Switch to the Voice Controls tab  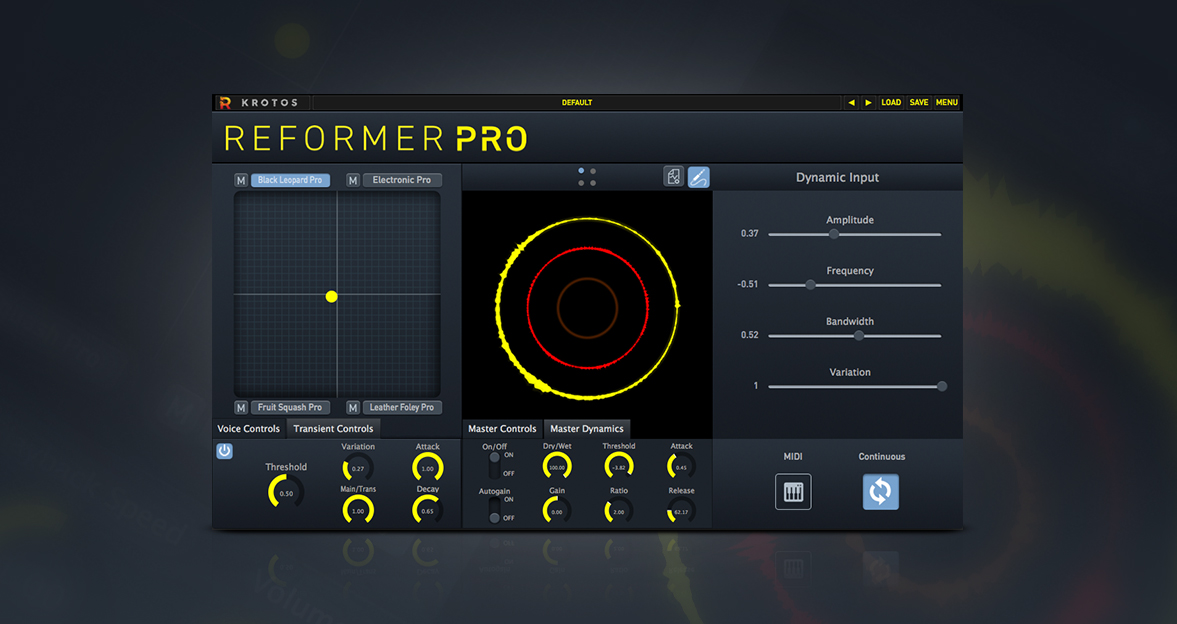(x=248, y=429)
